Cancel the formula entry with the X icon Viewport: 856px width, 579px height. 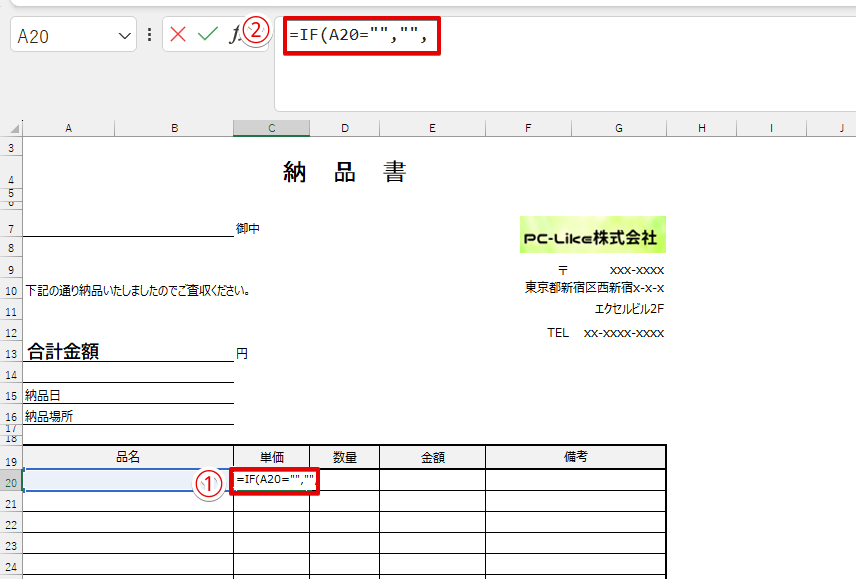(177, 35)
